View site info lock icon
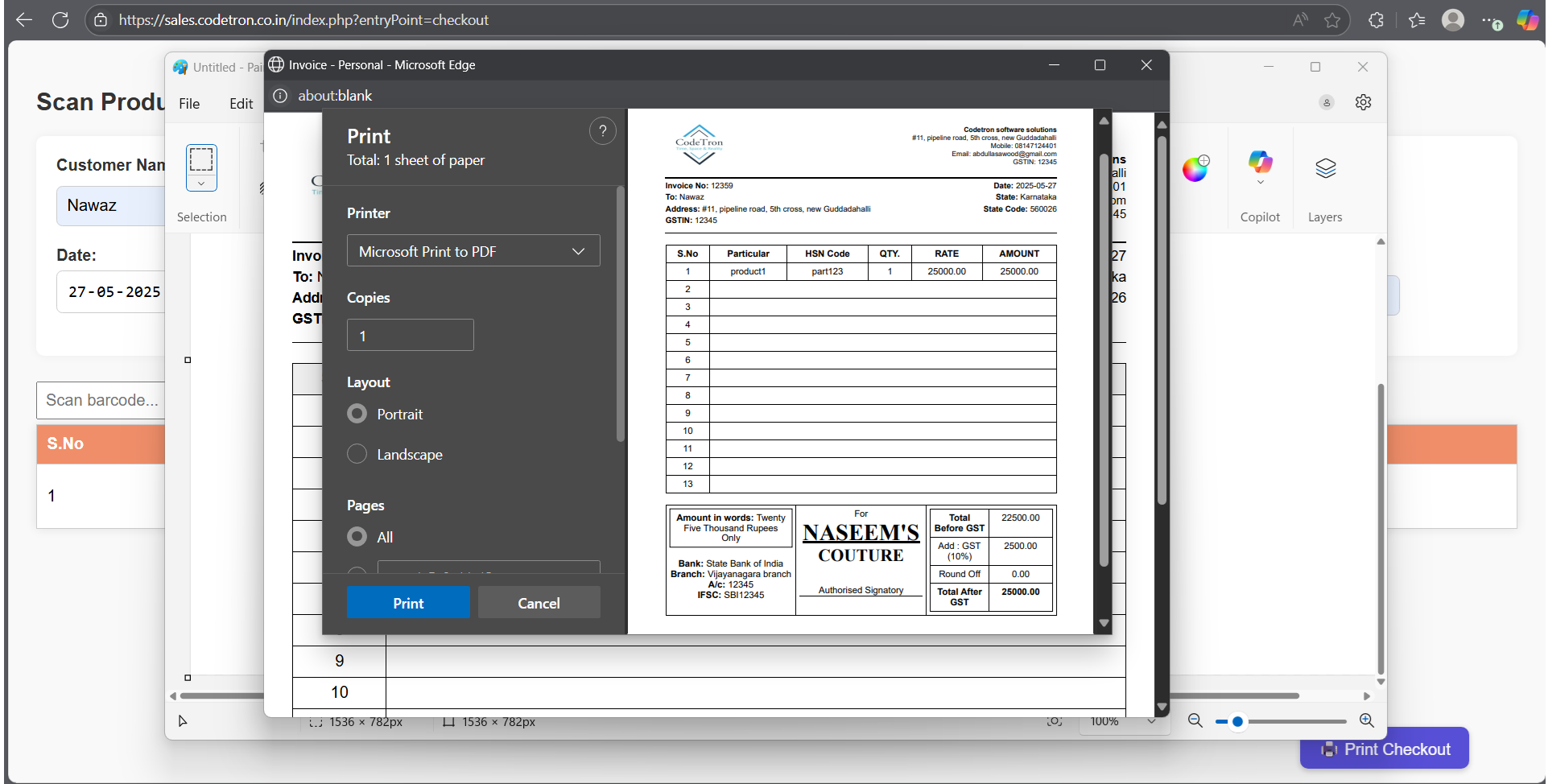 point(101,20)
